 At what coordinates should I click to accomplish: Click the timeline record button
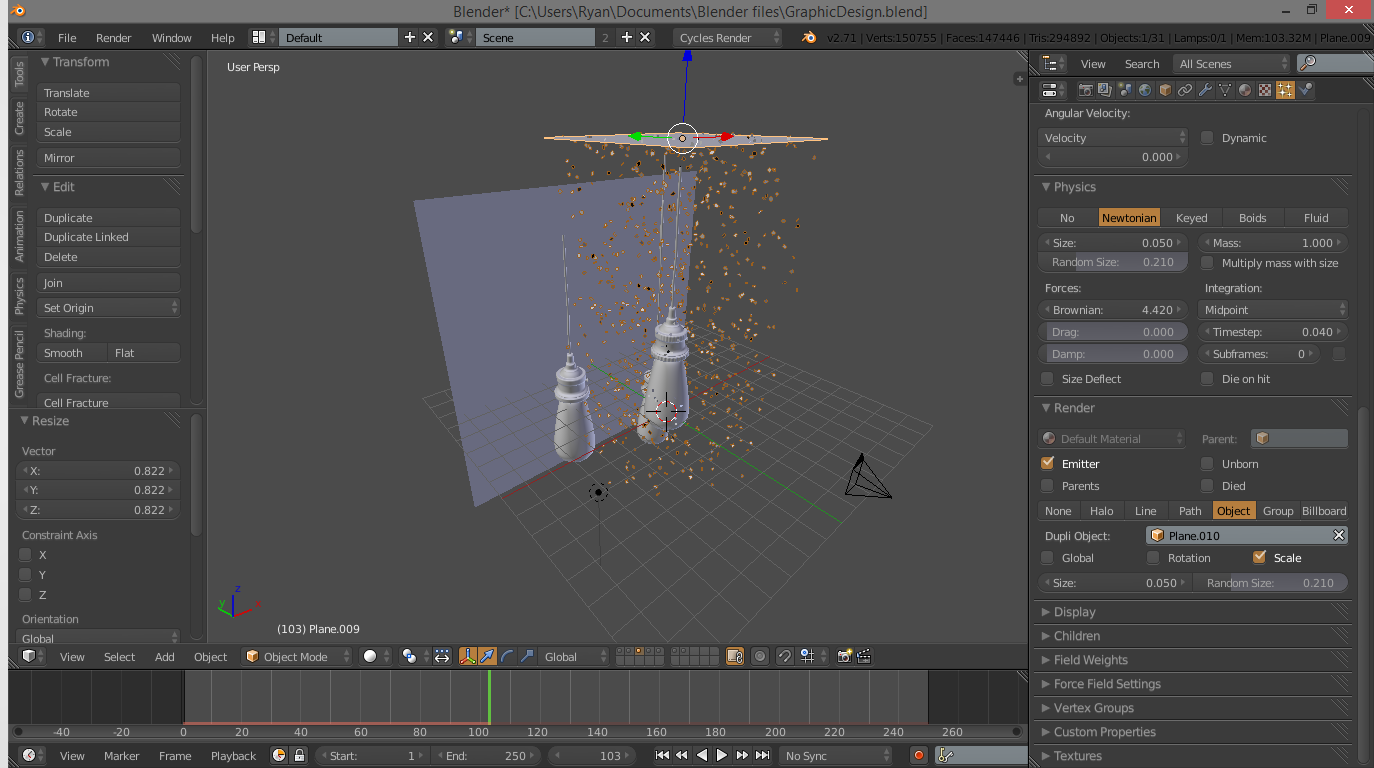[x=919, y=755]
